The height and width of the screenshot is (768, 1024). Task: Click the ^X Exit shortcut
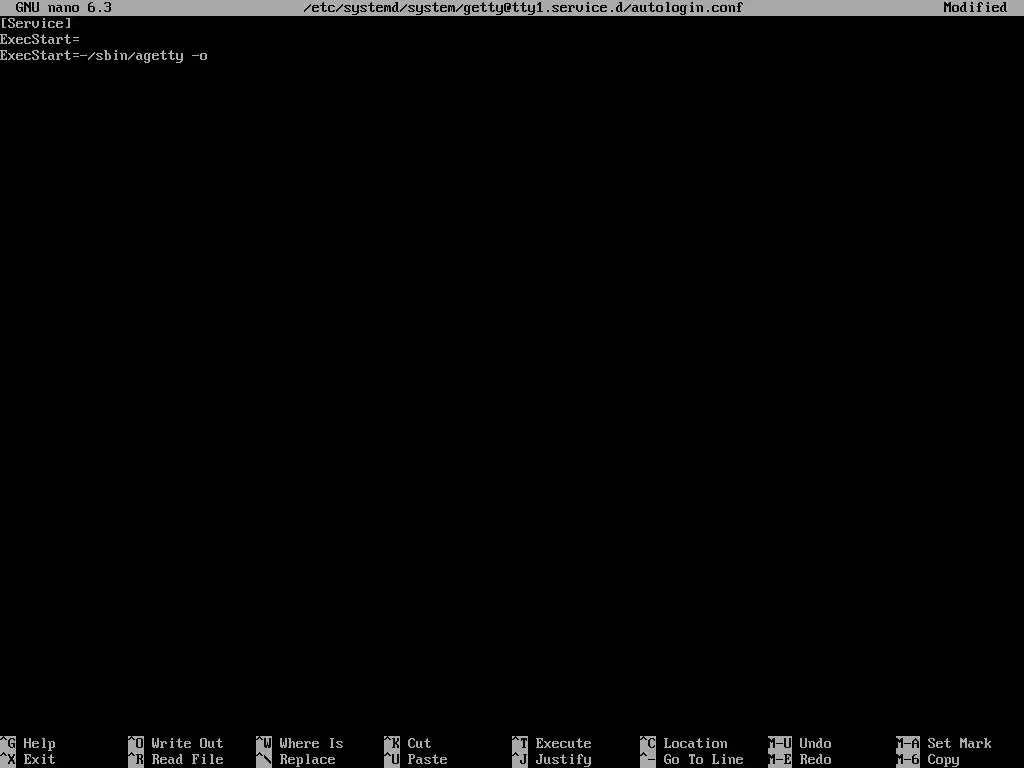click(x=28, y=760)
